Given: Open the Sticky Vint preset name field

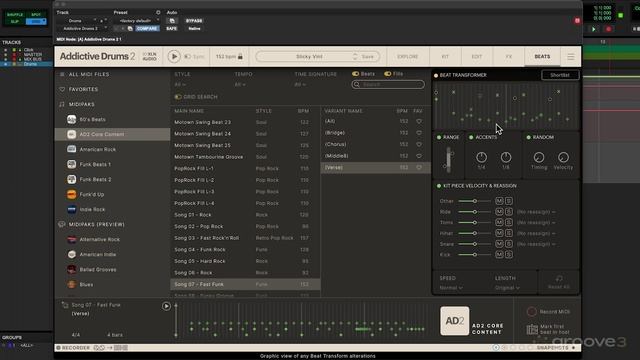Looking at the screenshot, I should pos(309,57).
